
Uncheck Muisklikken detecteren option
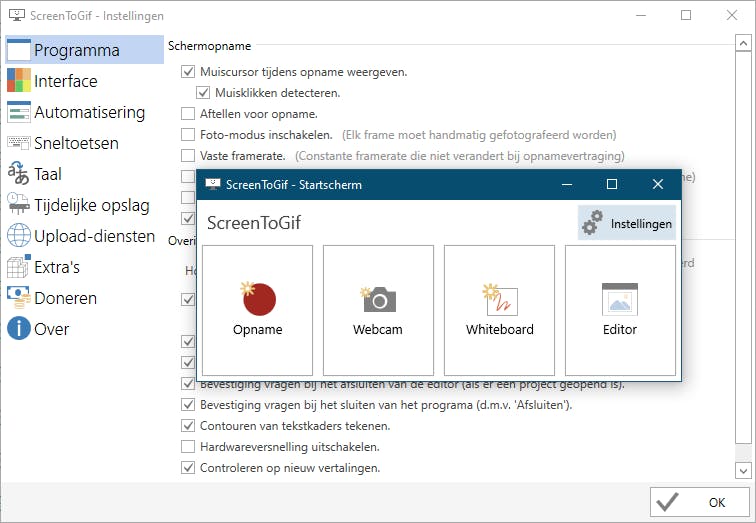[x=203, y=93]
